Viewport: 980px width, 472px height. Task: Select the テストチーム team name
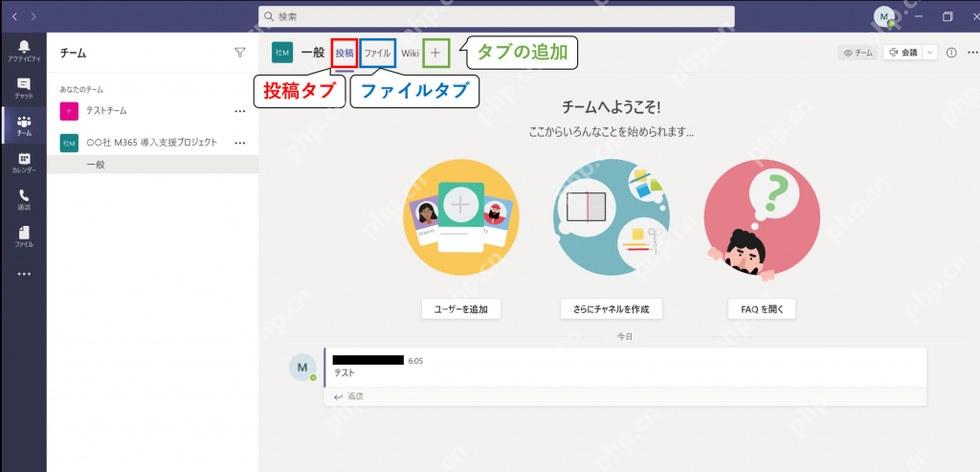tap(107, 111)
